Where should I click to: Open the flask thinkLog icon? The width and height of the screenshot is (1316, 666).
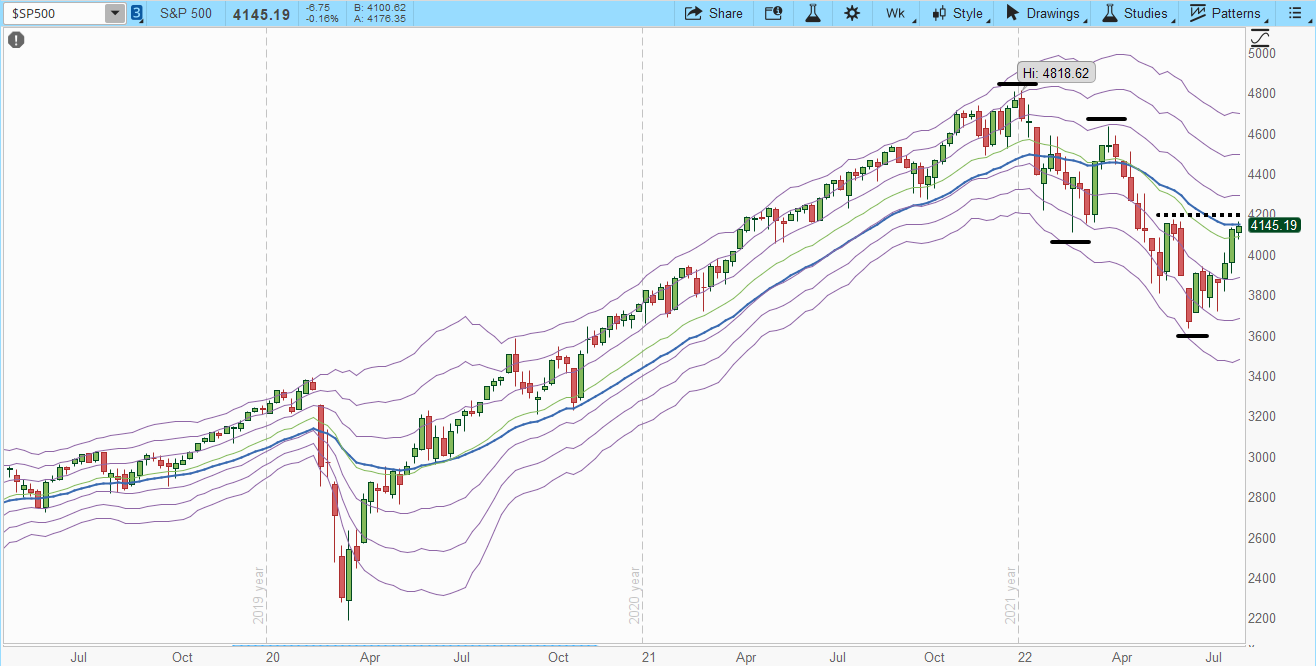point(812,13)
